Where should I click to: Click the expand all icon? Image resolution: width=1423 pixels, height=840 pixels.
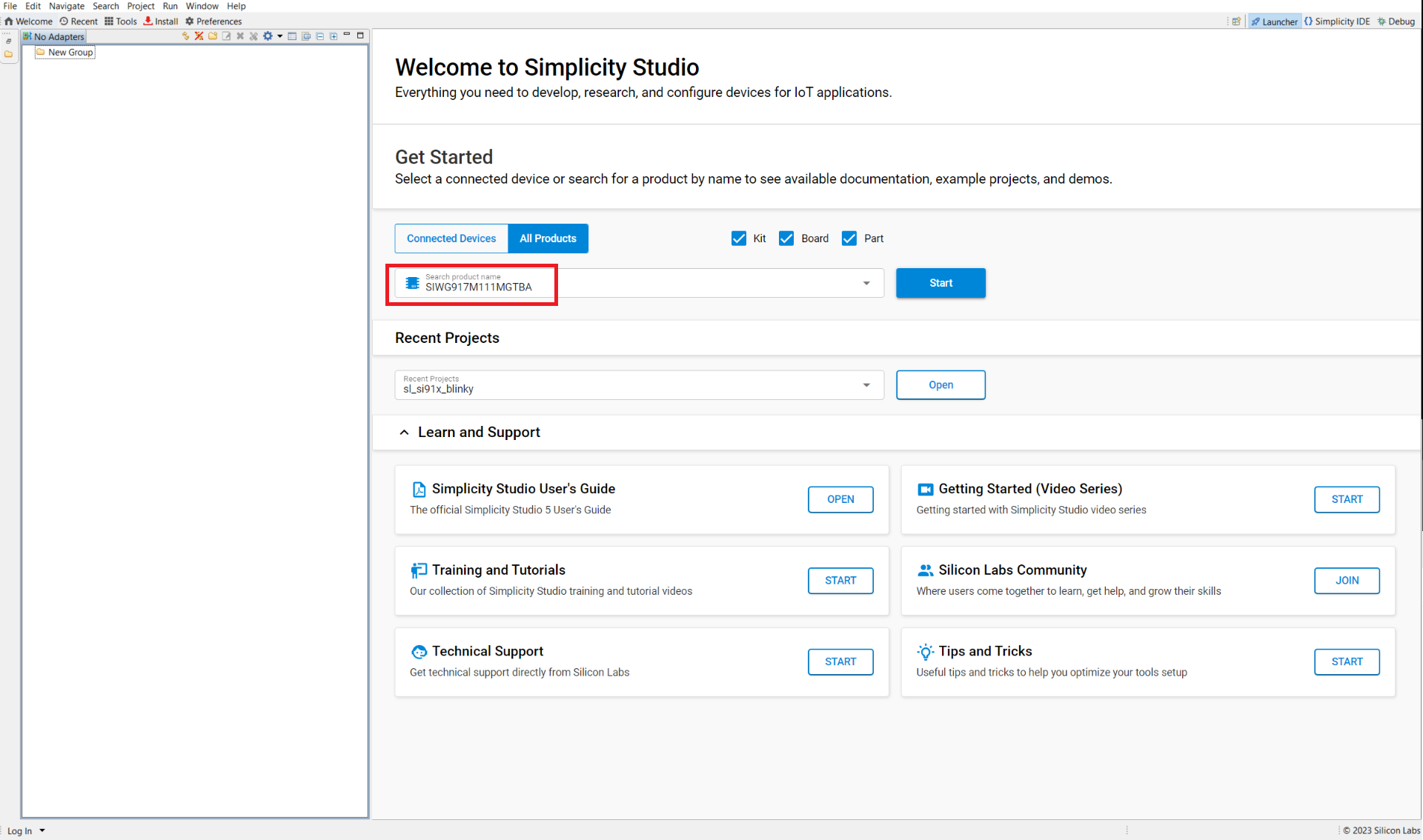(x=334, y=36)
